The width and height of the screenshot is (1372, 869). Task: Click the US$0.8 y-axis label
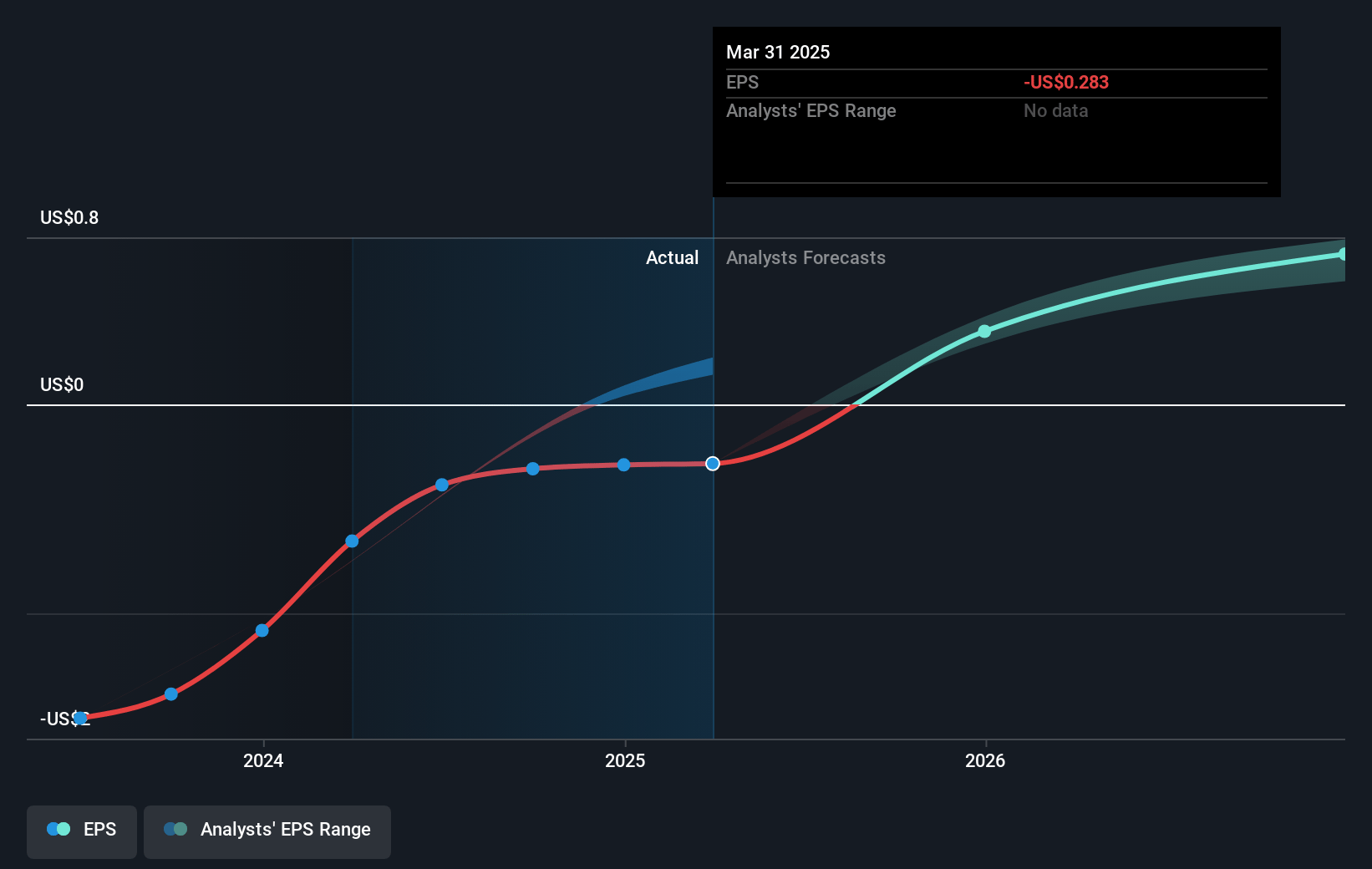click(x=69, y=218)
